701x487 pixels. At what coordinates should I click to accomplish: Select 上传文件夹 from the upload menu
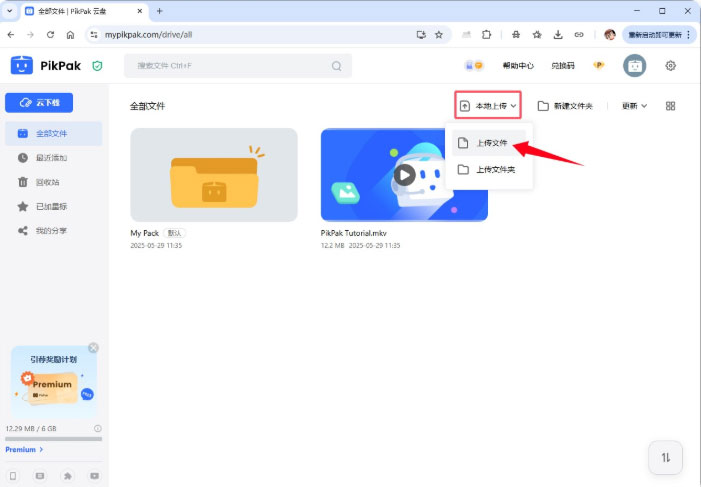pyautogui.click(x=489, y=169)
